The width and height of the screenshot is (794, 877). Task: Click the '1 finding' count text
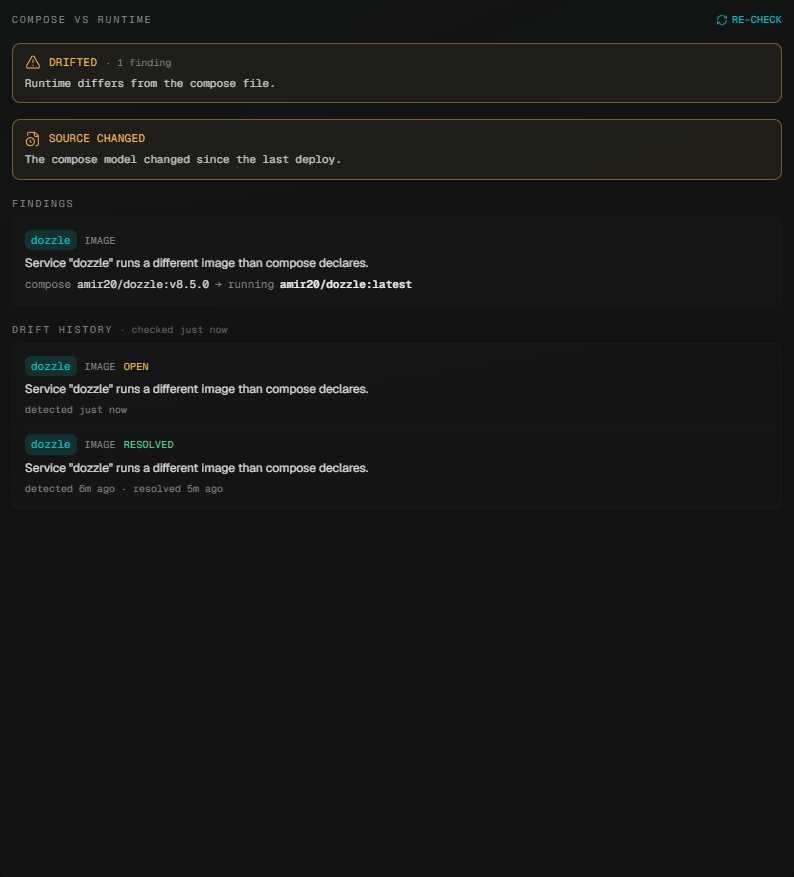click(144, 63)
